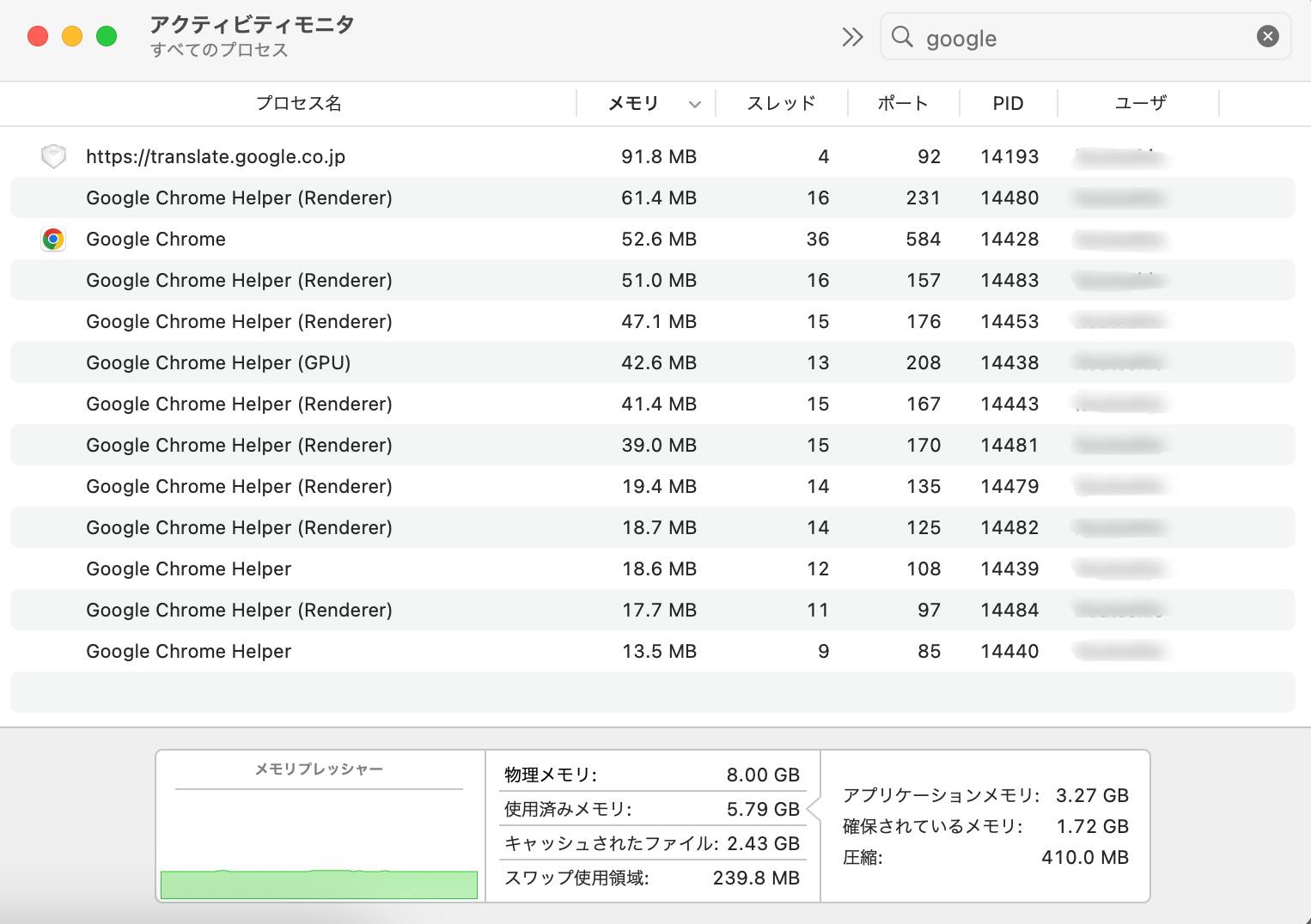Viewport: 1311px width, 924px height.
Task: Sort by メモリ column header
Action: click(x=633, y=103)
